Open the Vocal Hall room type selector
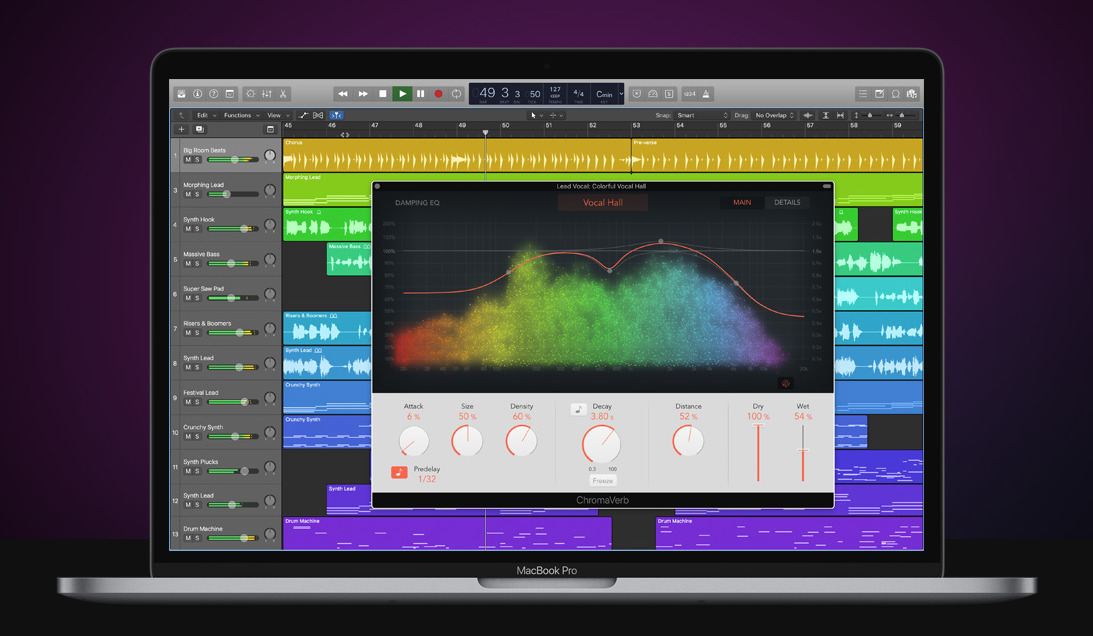The height and width of the screenshot is (636, 1093). point(603,202)
